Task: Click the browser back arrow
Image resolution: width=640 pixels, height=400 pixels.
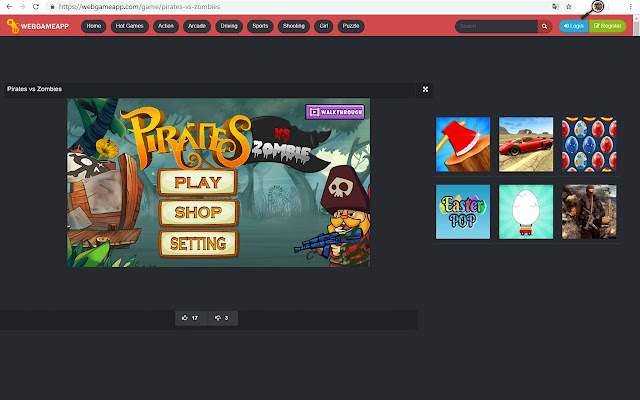Action: 9,7
